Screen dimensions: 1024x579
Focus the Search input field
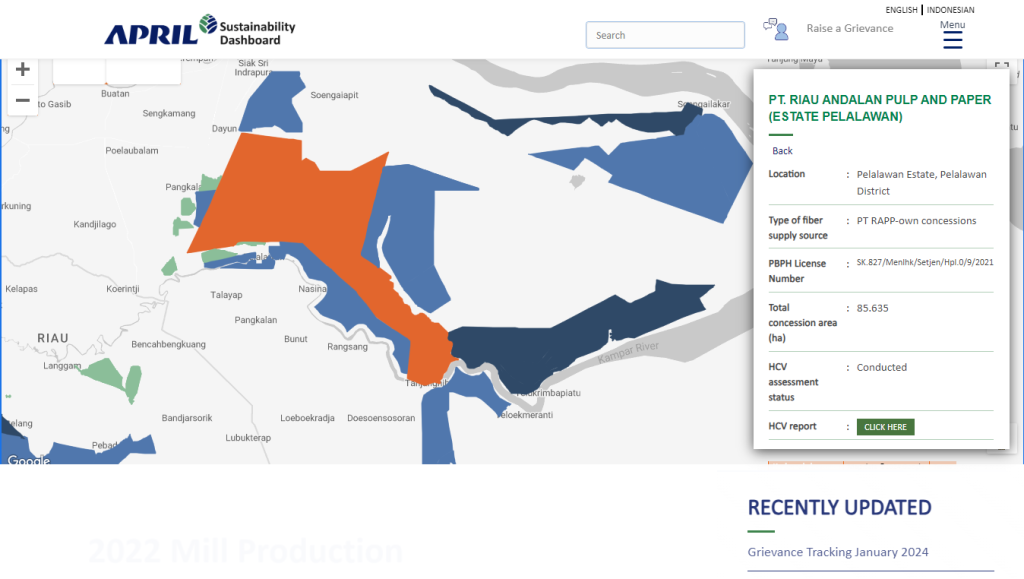[x=665, y=35]
